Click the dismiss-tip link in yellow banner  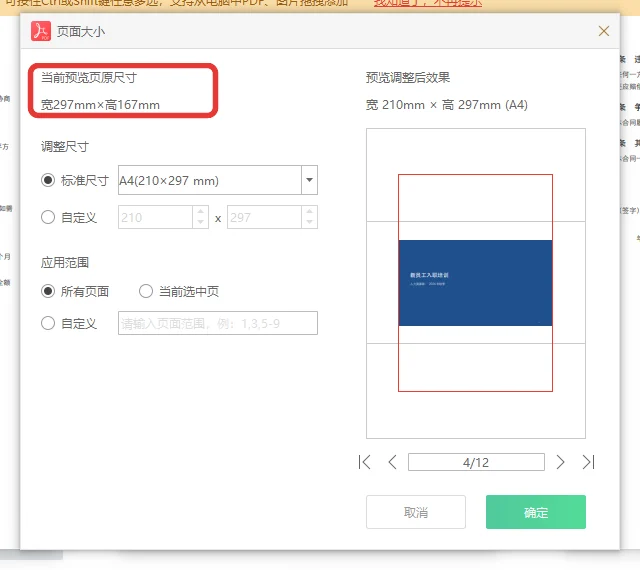click(428, 3)
